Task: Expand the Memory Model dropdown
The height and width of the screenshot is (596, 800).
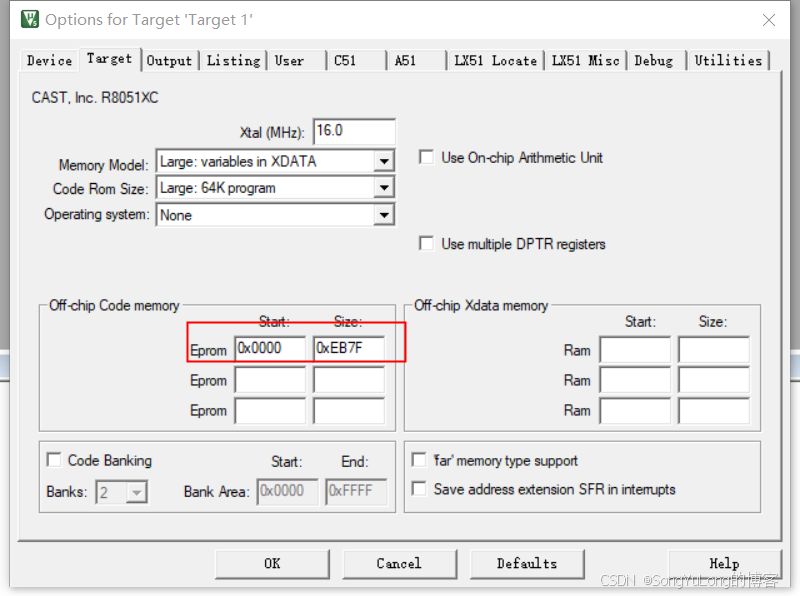Action: coord(384,162)
